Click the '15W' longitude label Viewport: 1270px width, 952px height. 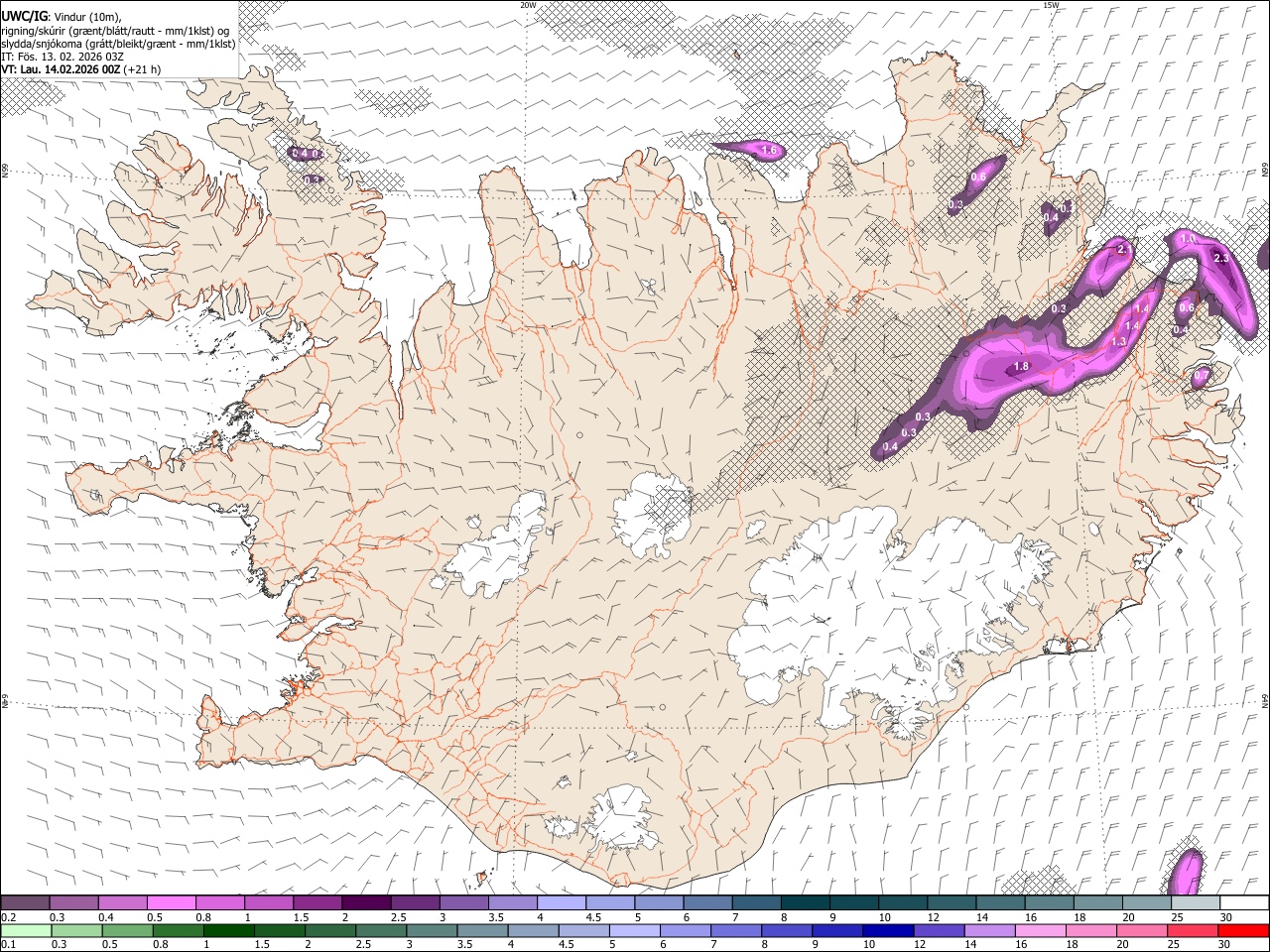[1051, 5]
